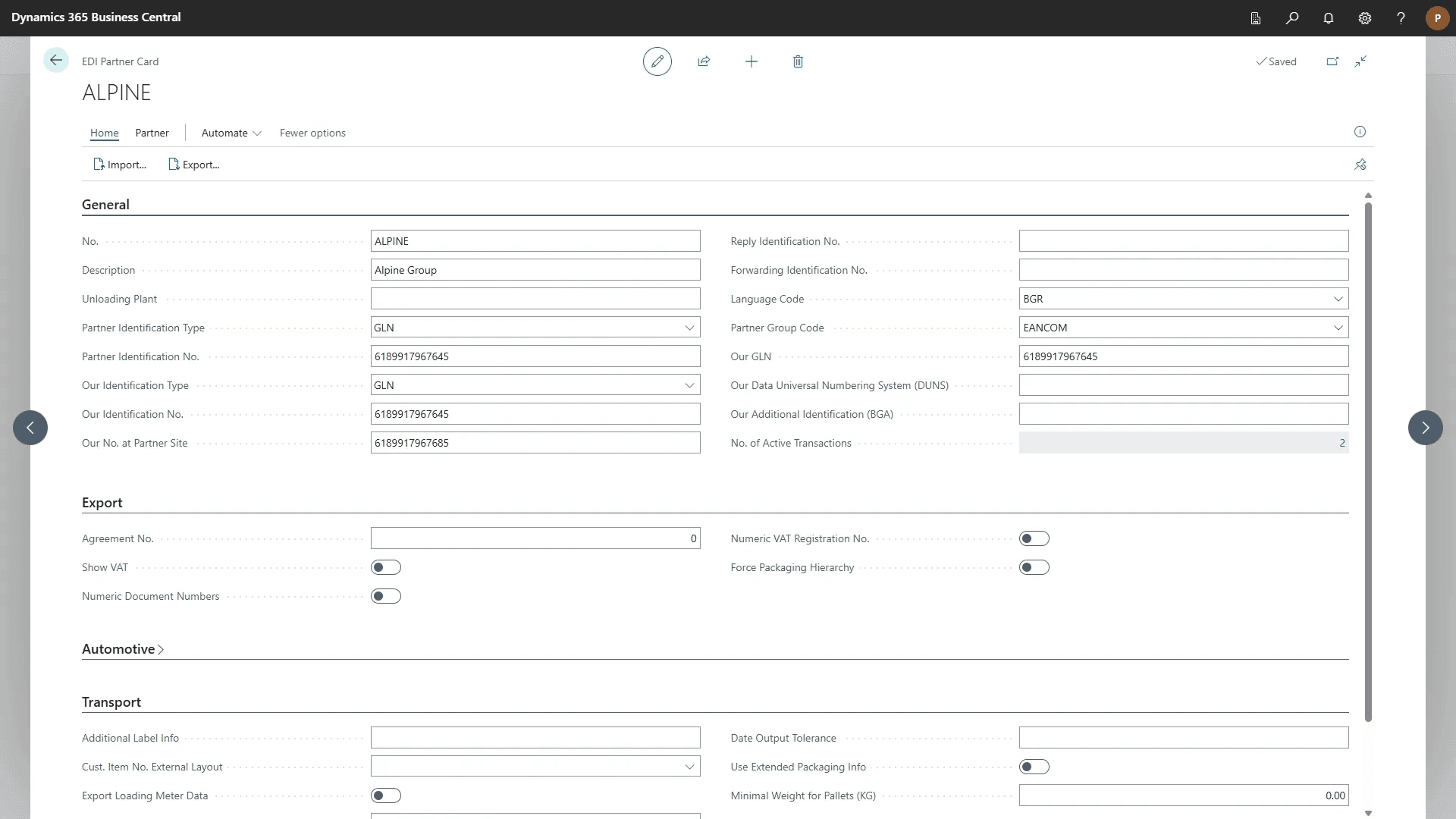Image resolution: width=1456 pixels, height=819 pixels.
Task: Collapse the page with arrows icon
Action: click(1360, 61)
